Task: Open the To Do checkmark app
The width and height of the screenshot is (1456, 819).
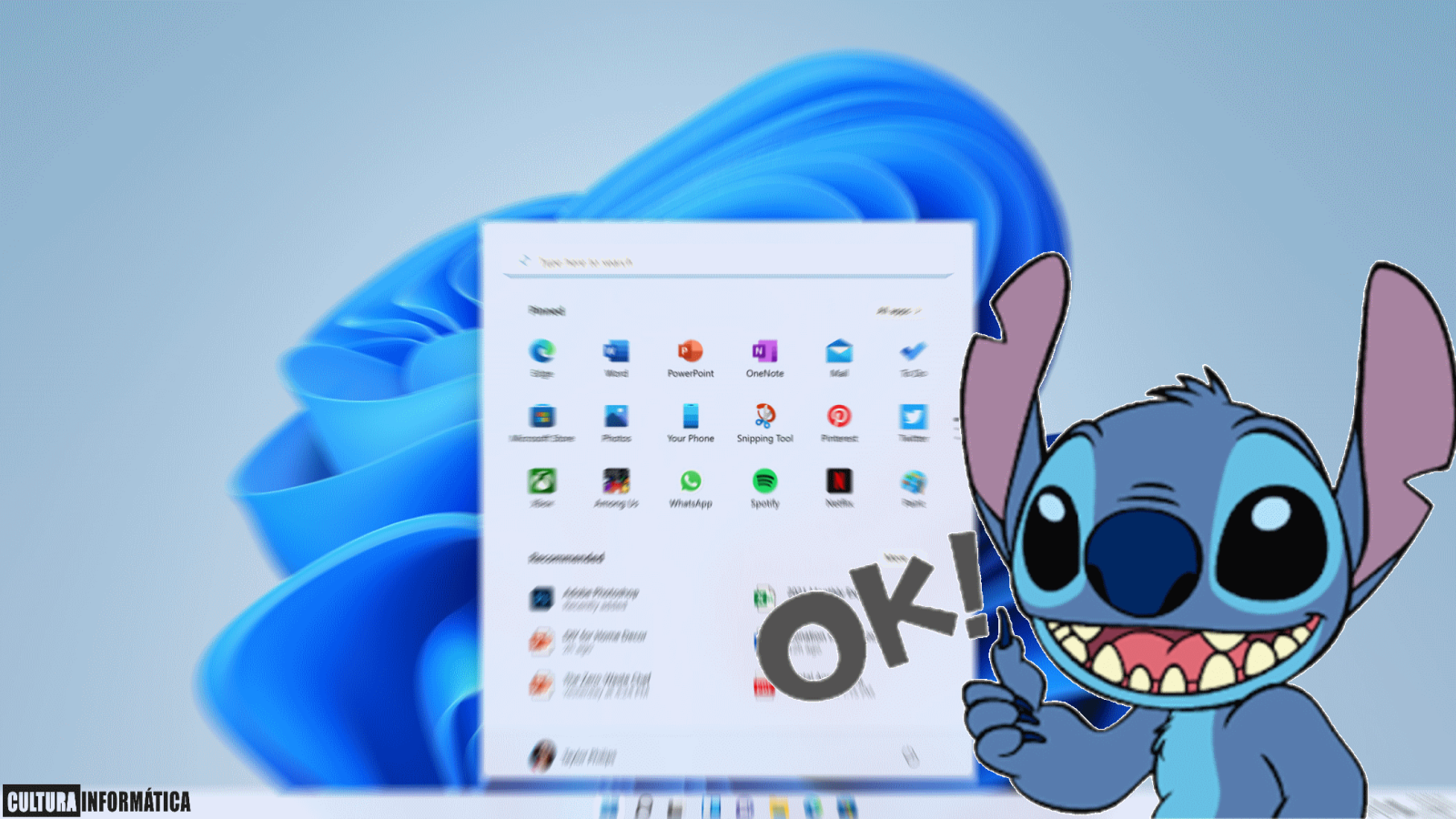Action: [913, 350]
